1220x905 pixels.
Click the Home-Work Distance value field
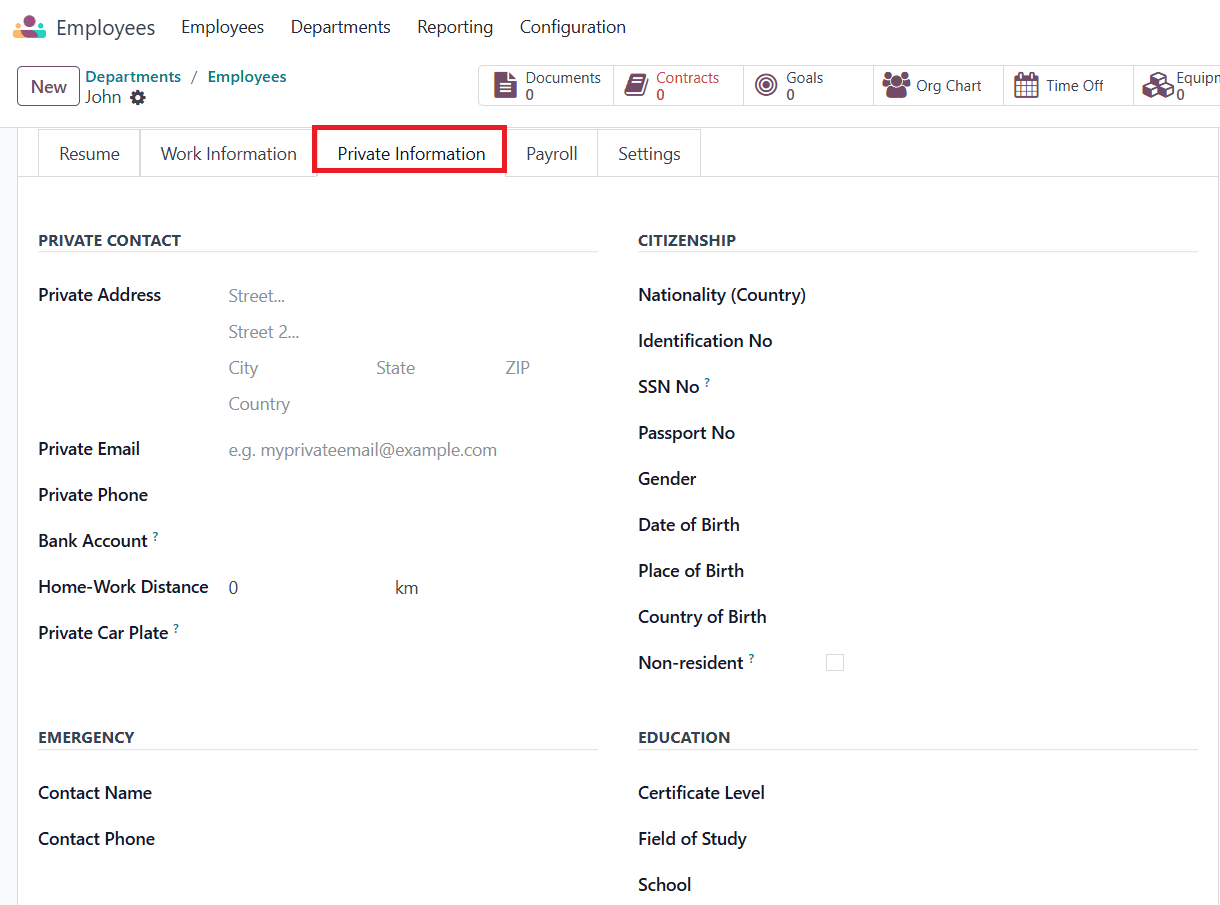pos(306,588)
